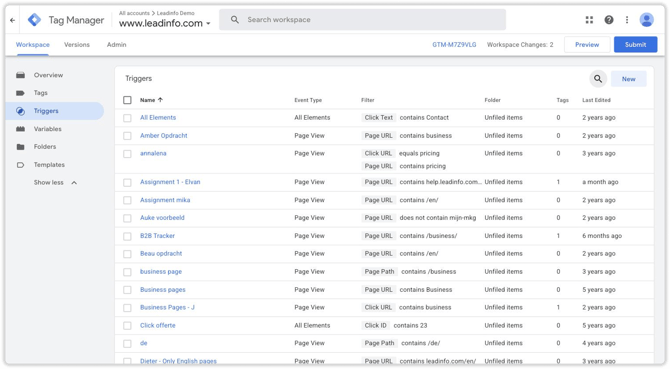Click '6 months ago' in B2B Tracker row
Image resolution: width=670 pixels, height=369 pixels.
(x=602, y=236)
